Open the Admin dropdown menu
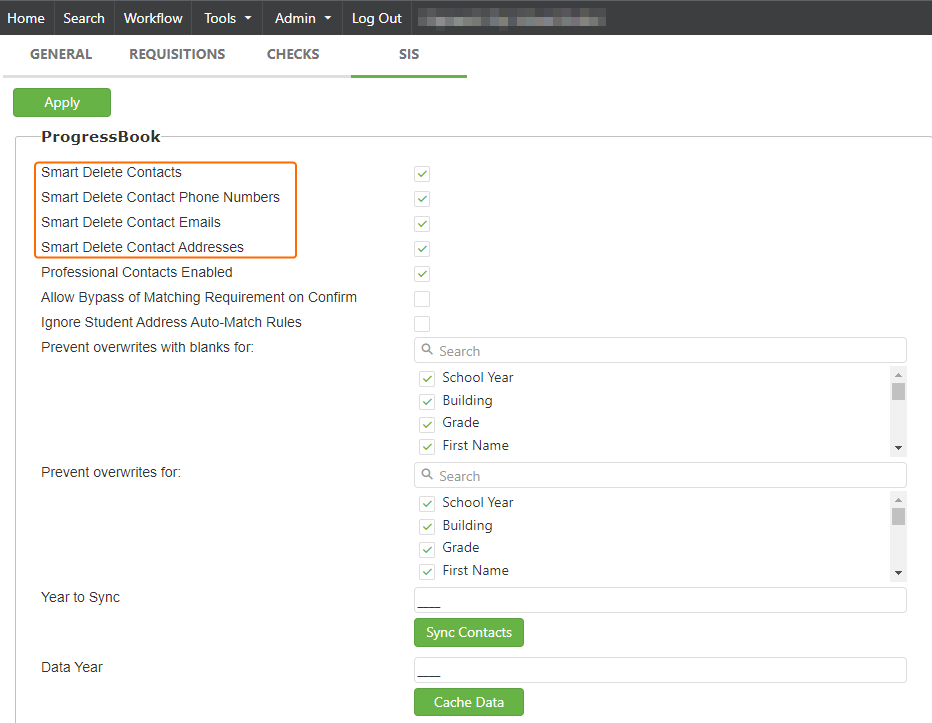The width and height of the screenshot is (932, 723). [x=303, y=18]
